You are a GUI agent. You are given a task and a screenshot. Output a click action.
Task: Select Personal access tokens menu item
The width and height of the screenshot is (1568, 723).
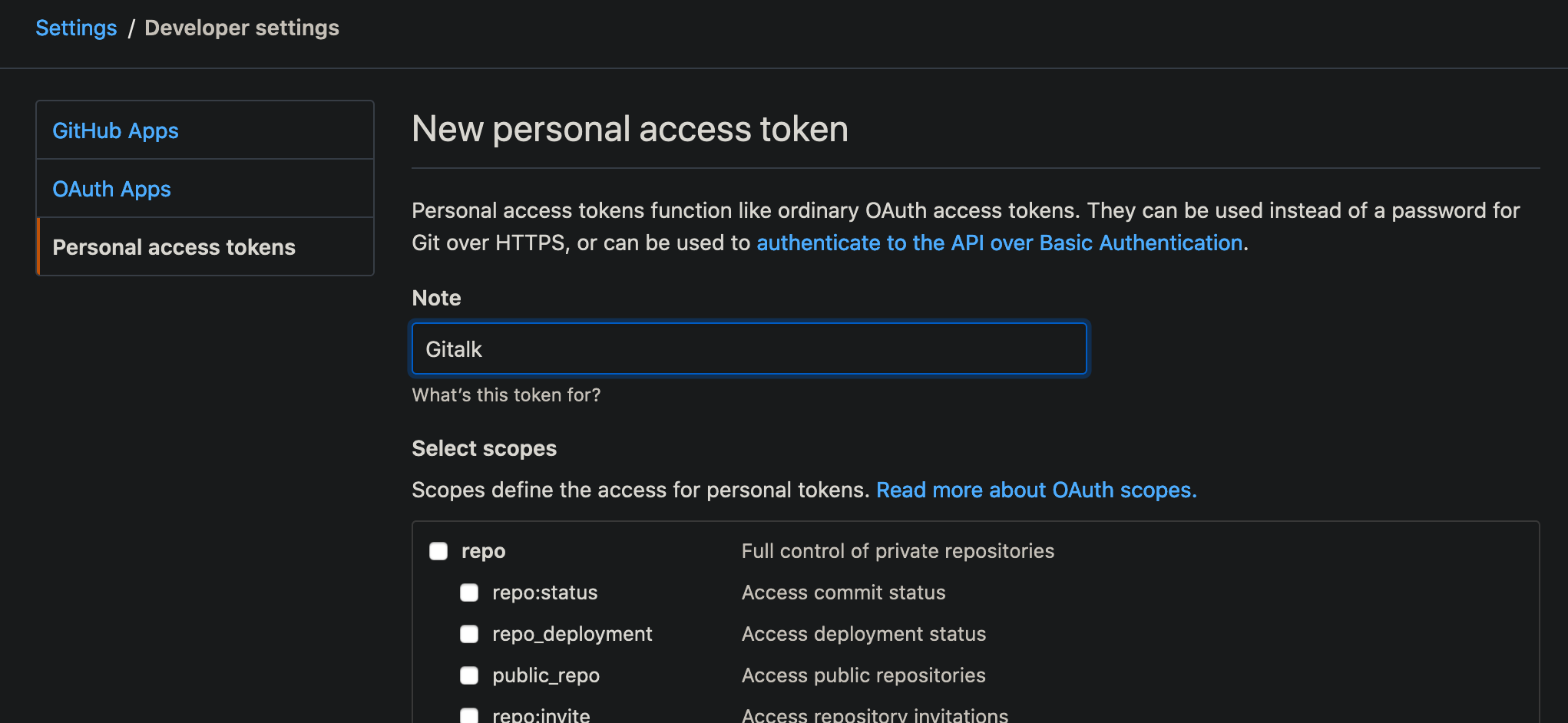(174, 247)
